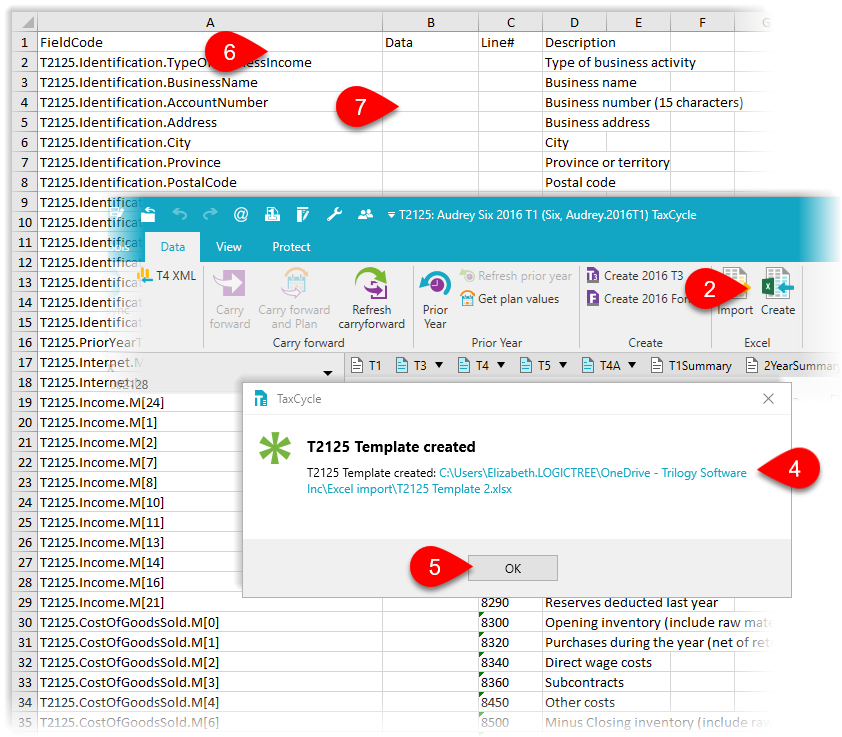Screen dimensions: 842x737
Task: Click cell T2125.CostOfGoodsSold.M[0]
Action: pyautogui.click(x=210, y=623)
